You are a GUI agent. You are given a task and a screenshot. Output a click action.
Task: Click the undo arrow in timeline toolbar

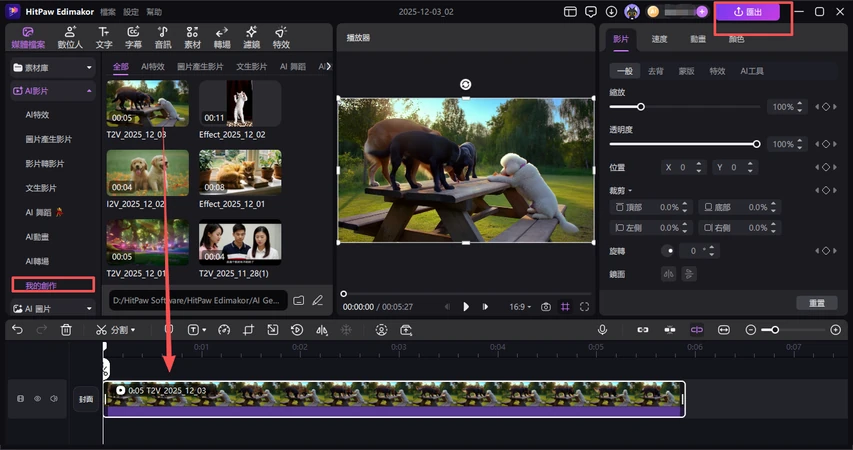[17, 329]
